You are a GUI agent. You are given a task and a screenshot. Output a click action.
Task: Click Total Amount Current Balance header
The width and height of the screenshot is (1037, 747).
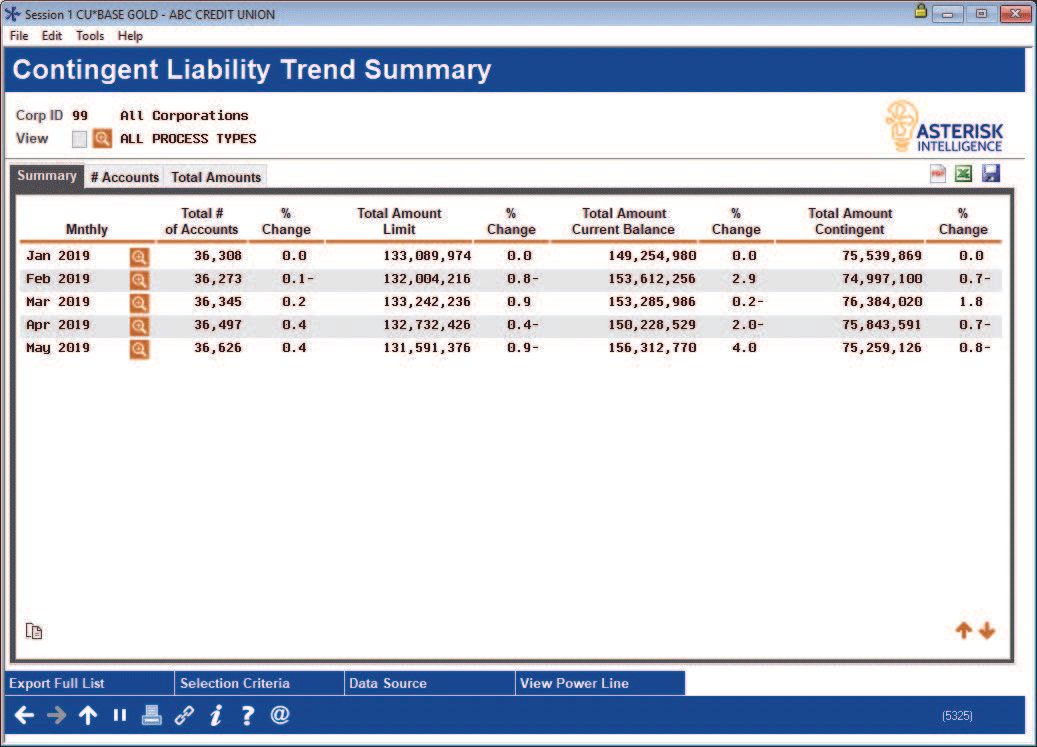coord(624,221)
